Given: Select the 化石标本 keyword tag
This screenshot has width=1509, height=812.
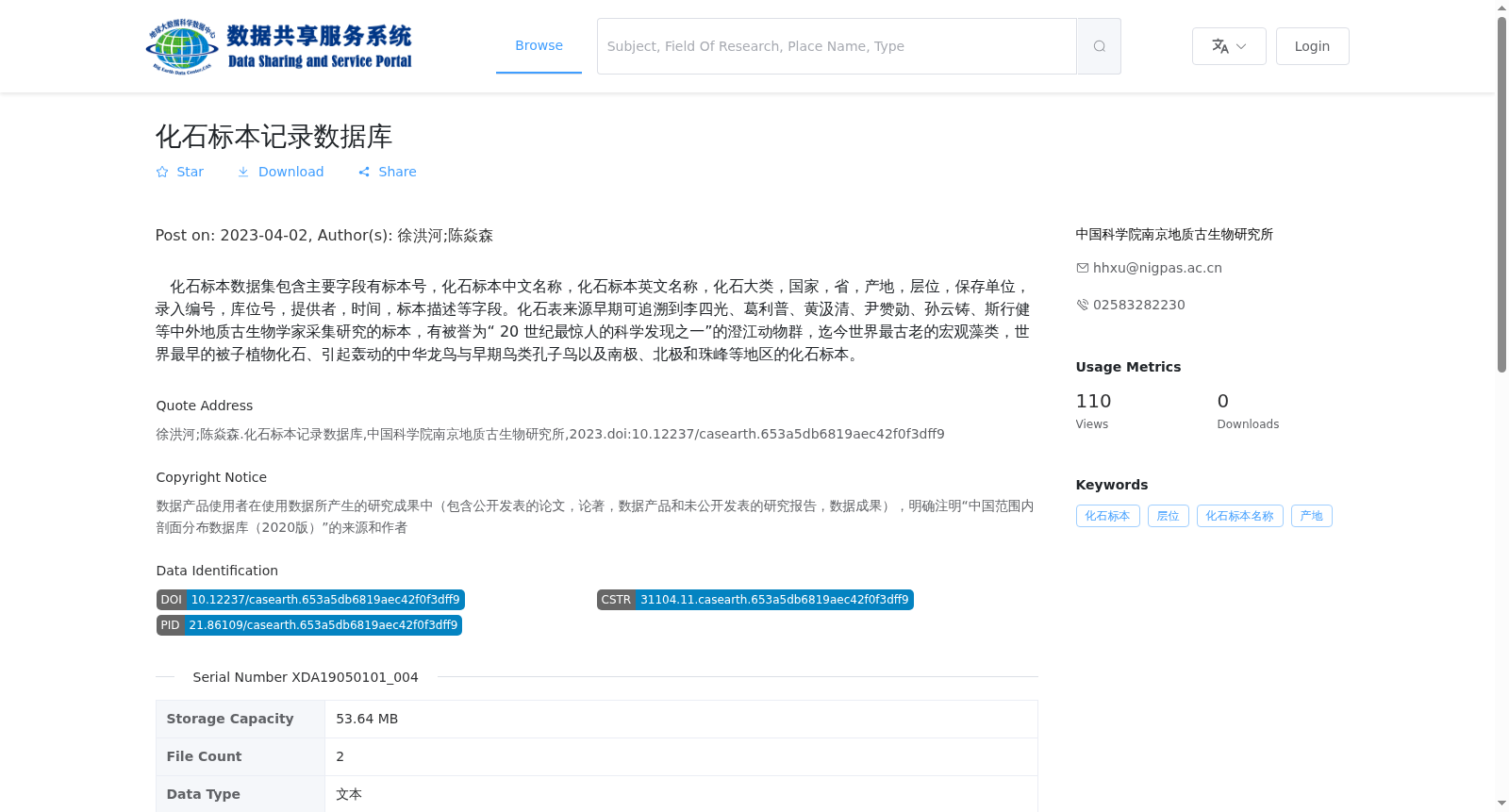Looking at the screenshot, I should [1107, 516].
